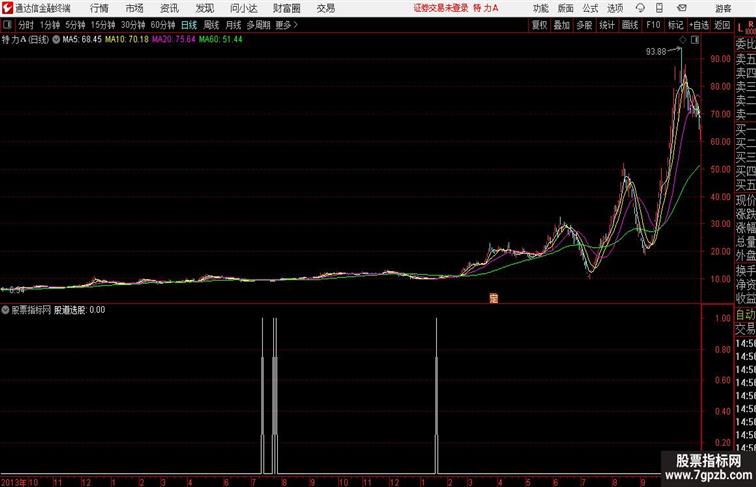The height and width of the screenshot is (487, 756).
Task: Click the mobile phone icon
Action: pyautogui.click(x=659, y=8)
